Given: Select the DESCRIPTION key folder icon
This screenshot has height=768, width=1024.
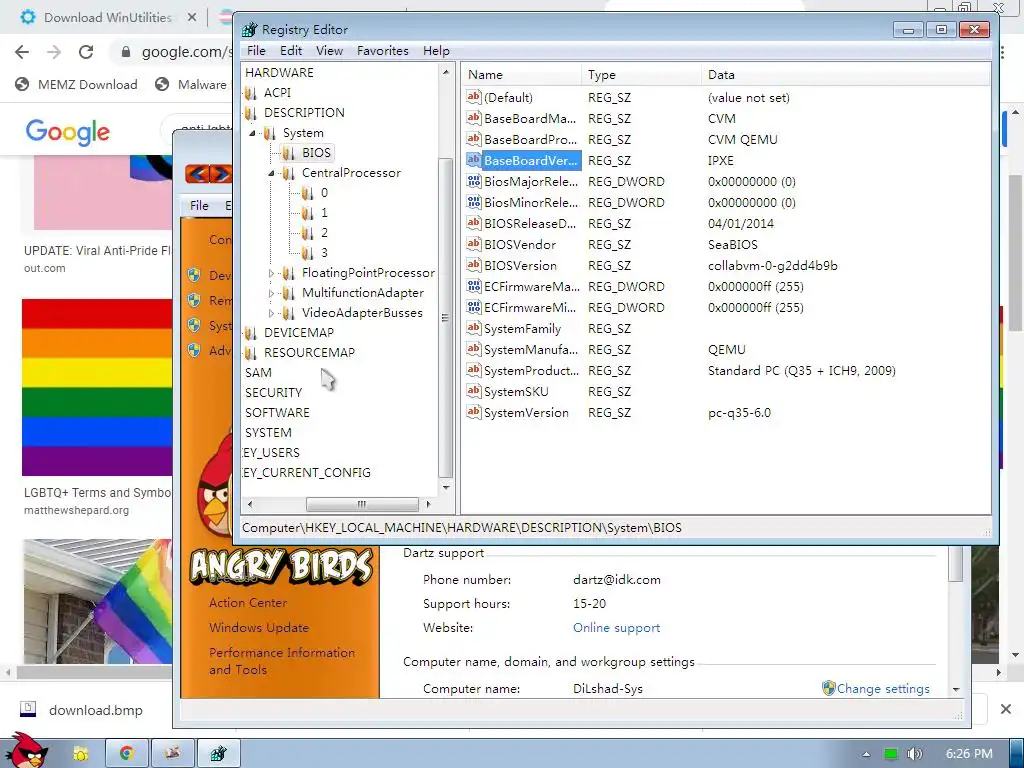Looking at the screenshot, I should [251, 113].
